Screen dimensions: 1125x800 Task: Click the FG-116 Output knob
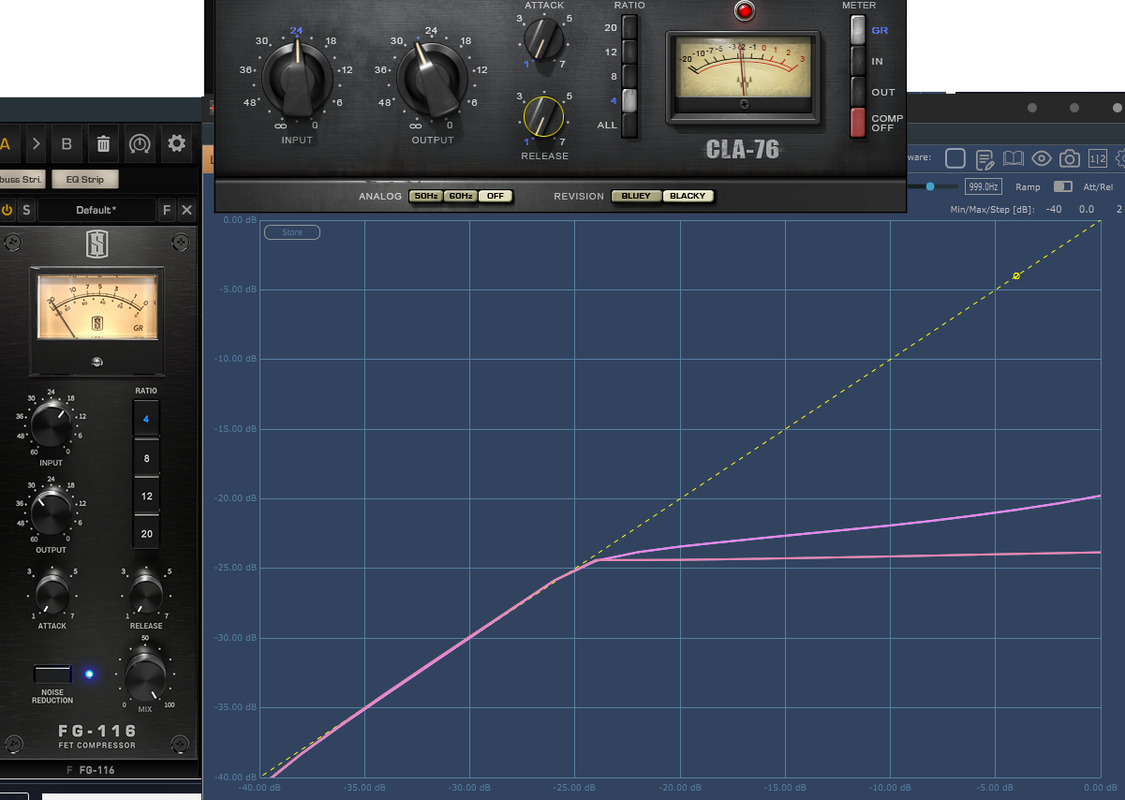coord(51,512)
